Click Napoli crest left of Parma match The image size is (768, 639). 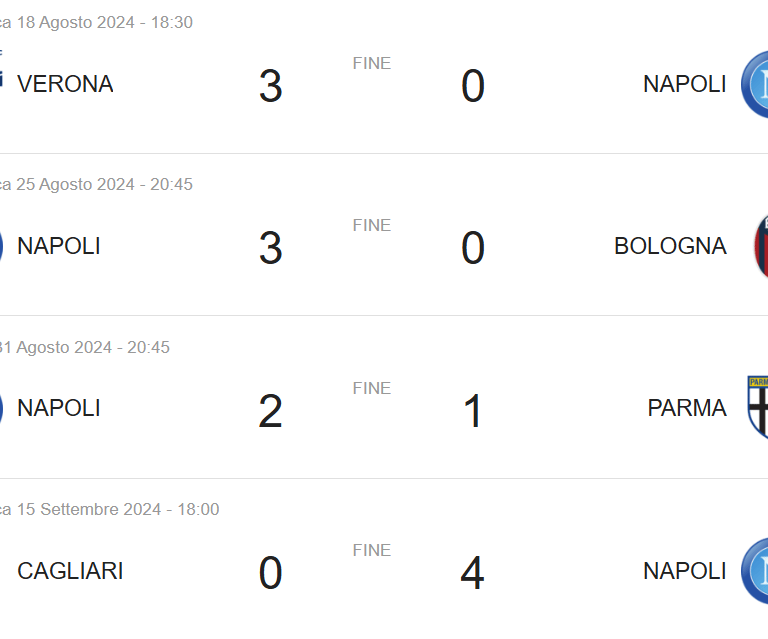pyautogui.click(x=1, y=408)
